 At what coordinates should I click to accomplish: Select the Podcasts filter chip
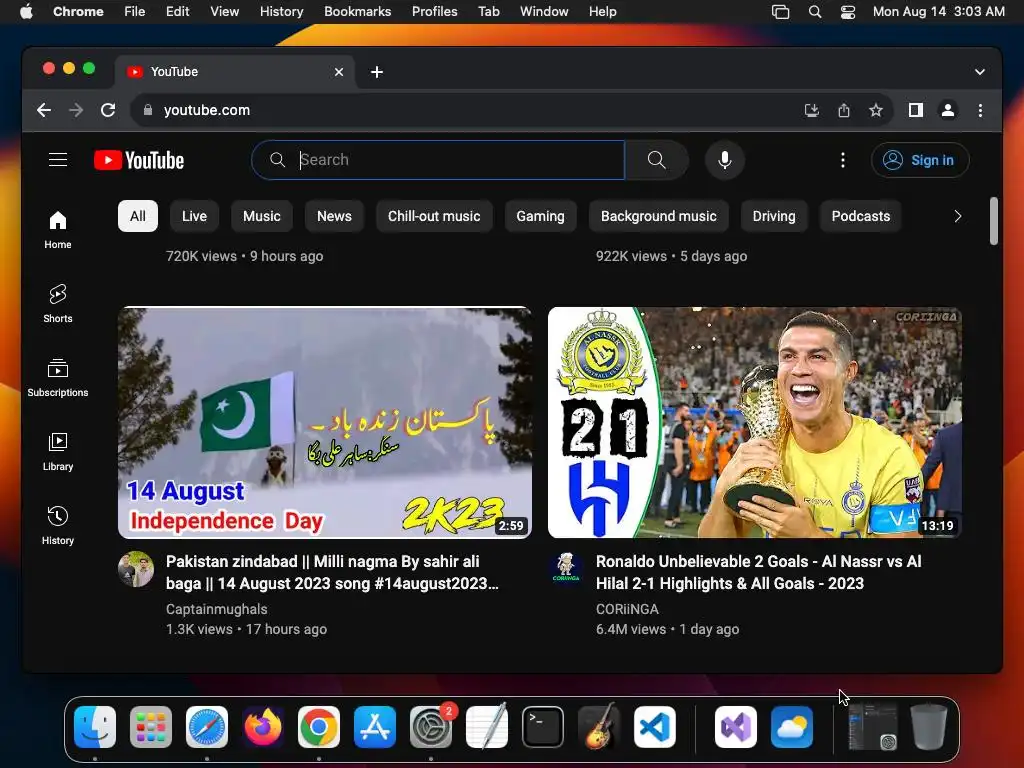(x=861, y=216)
